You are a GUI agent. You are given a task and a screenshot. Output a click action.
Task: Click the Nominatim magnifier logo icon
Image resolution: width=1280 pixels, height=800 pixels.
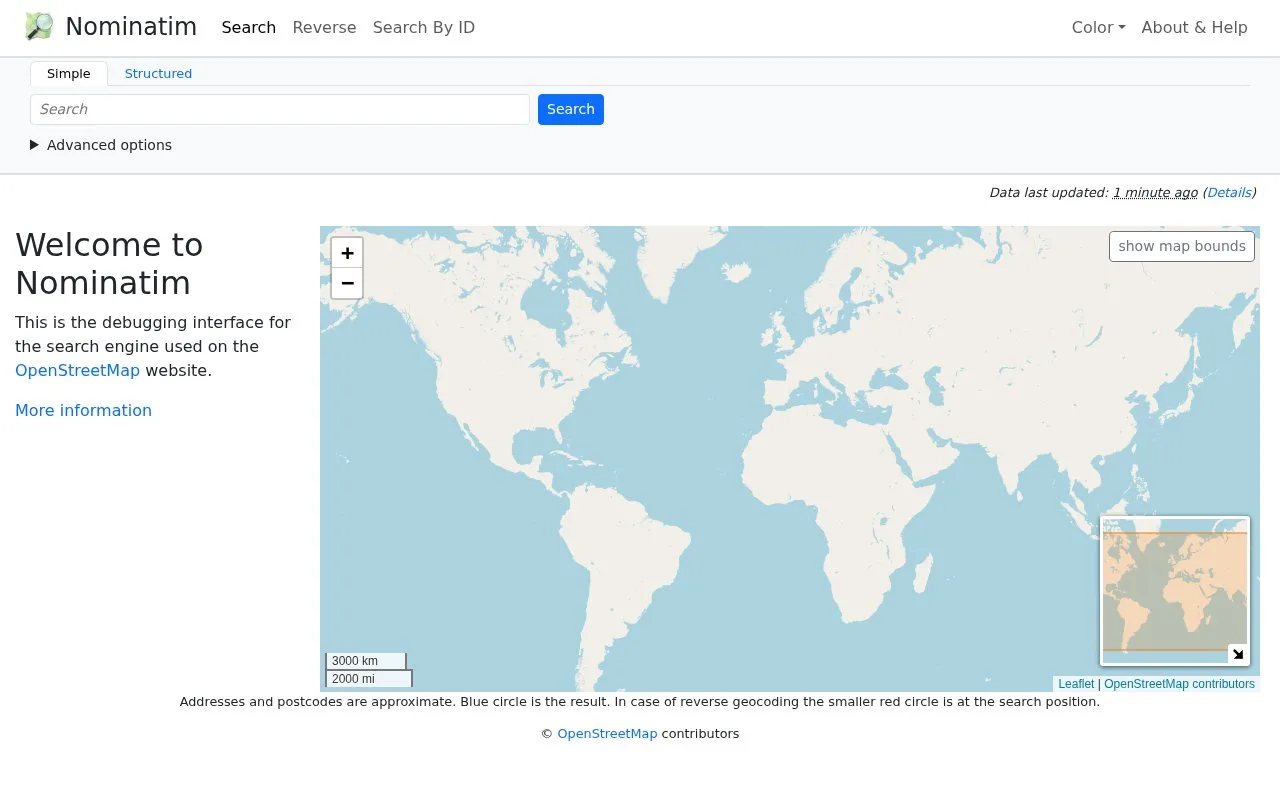coord(39,27)
